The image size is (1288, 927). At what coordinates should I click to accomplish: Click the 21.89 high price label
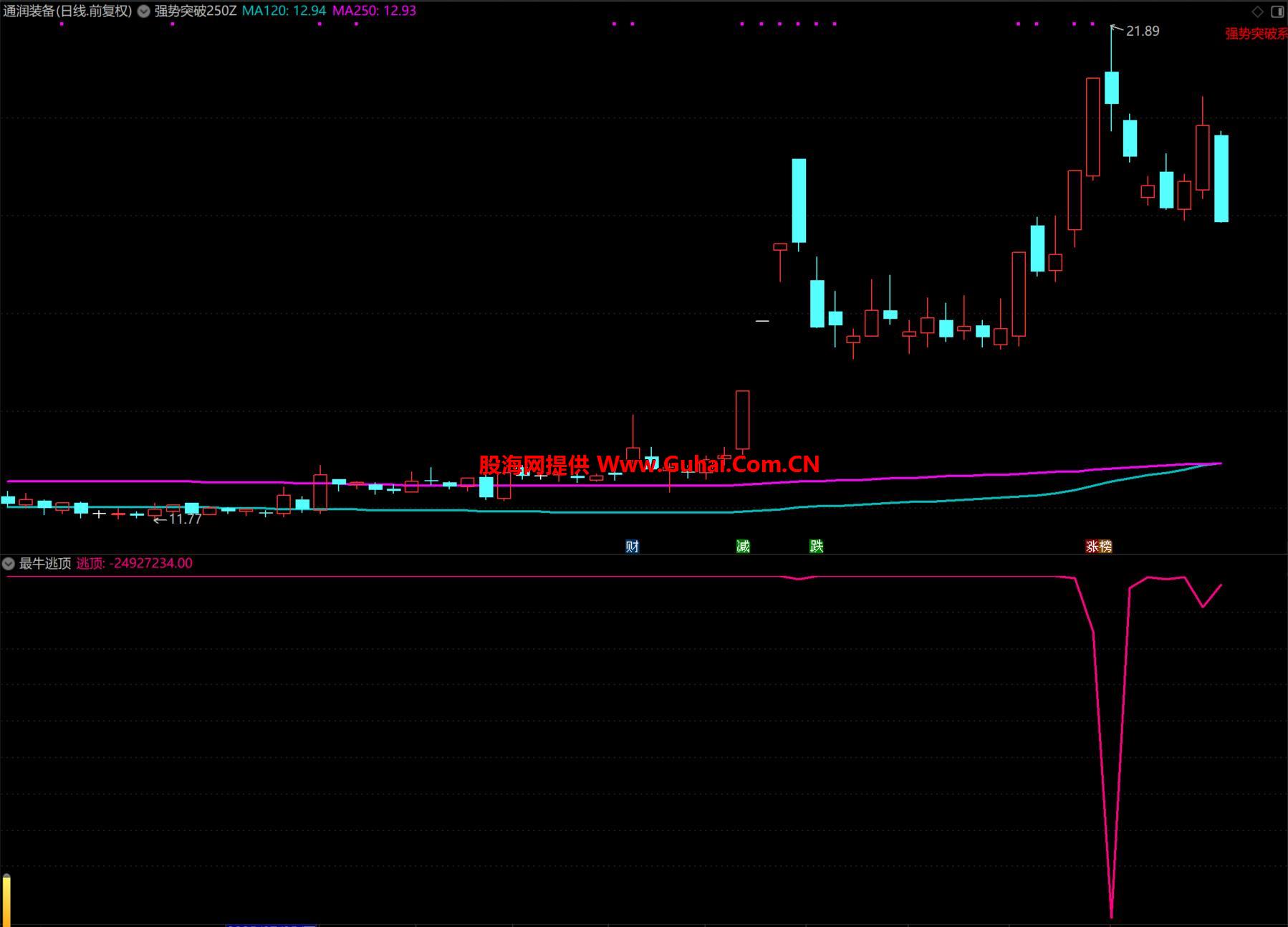pyautogui.click(x=1142, y=31)
